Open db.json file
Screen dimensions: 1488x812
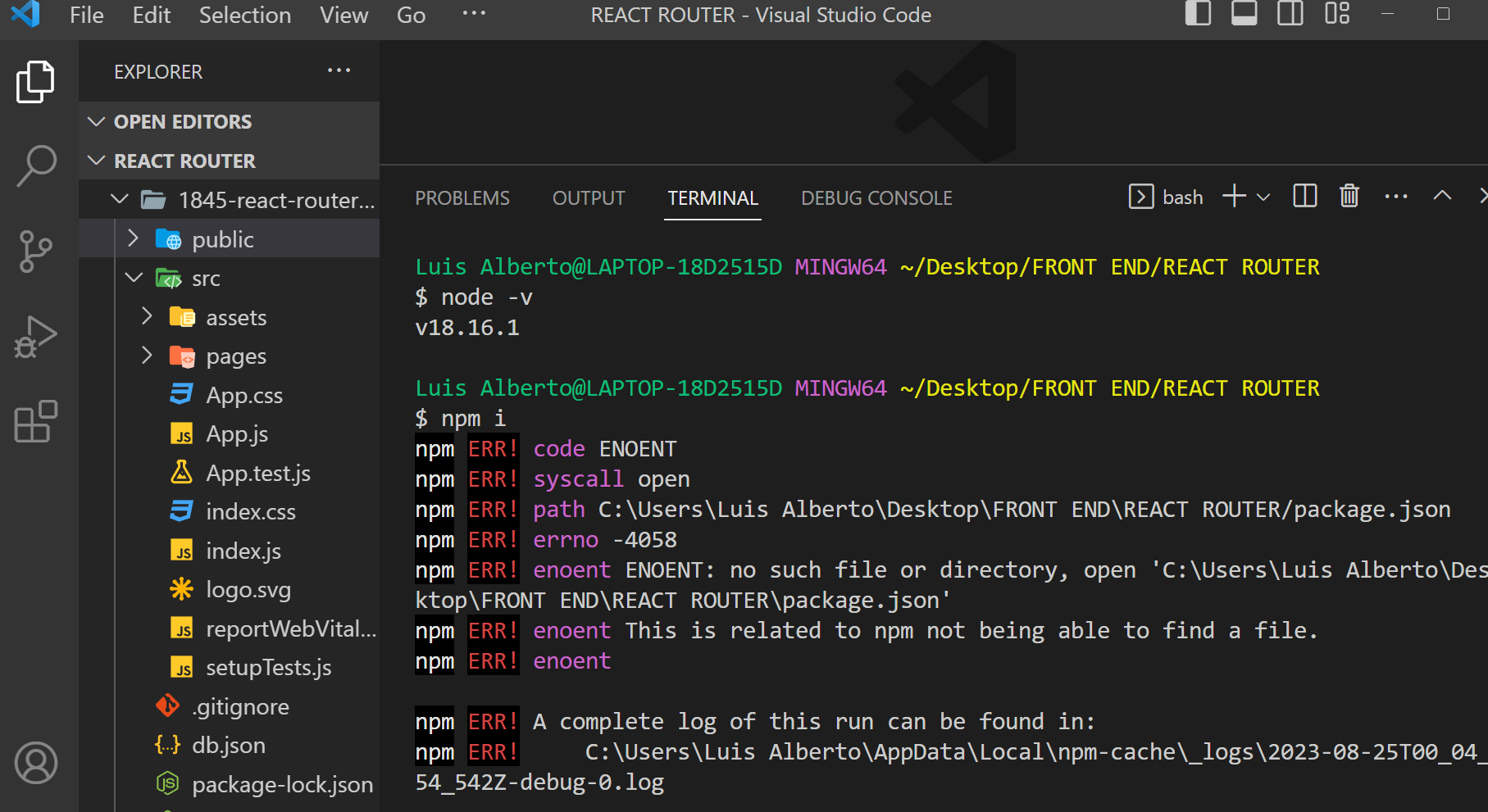pos(229,746)
